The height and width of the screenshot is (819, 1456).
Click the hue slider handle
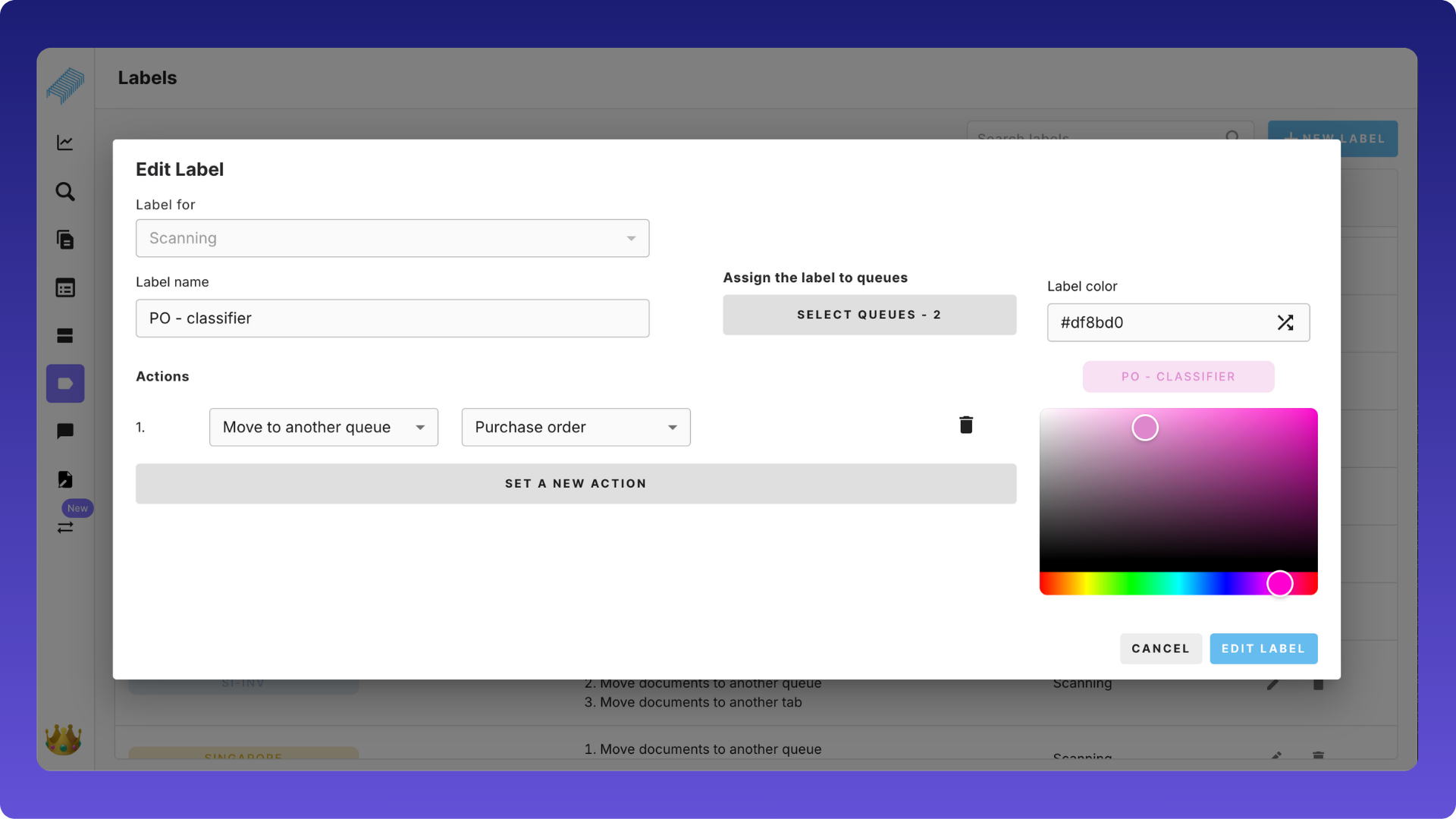[1279, 583]
